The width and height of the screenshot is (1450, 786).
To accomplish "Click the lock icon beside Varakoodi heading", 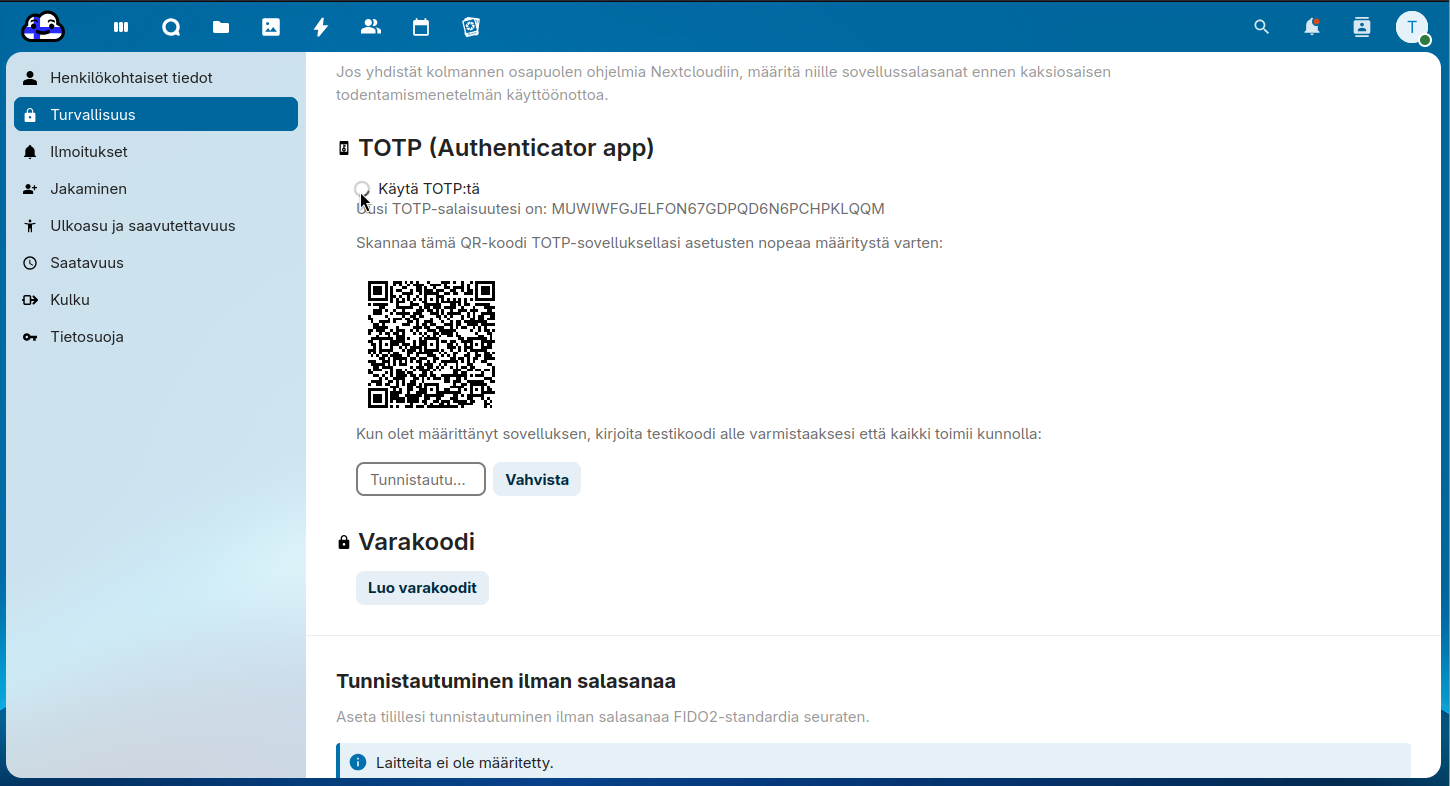I will tap(344, 542).
